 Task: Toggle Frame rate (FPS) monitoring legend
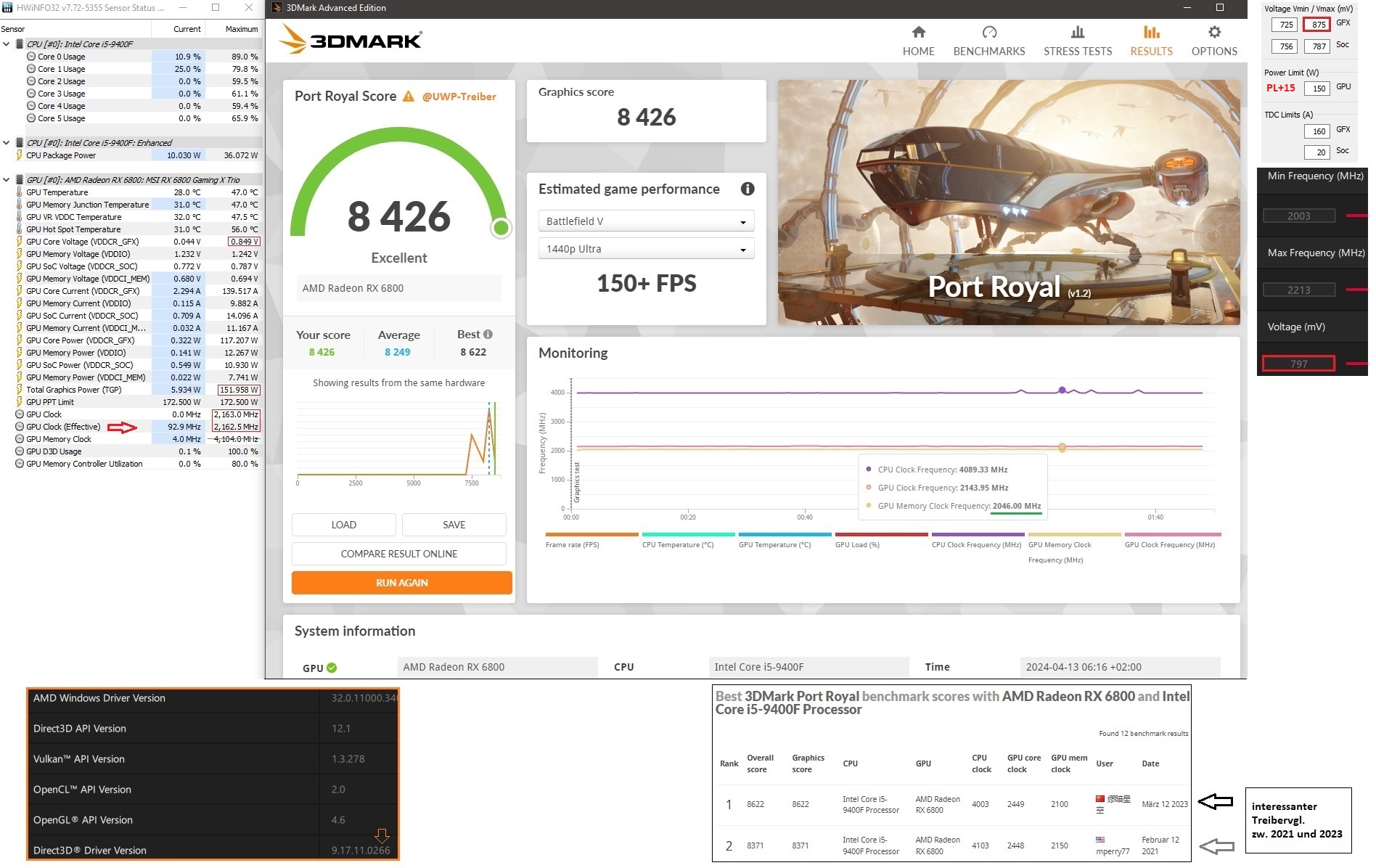click(591, 540)
